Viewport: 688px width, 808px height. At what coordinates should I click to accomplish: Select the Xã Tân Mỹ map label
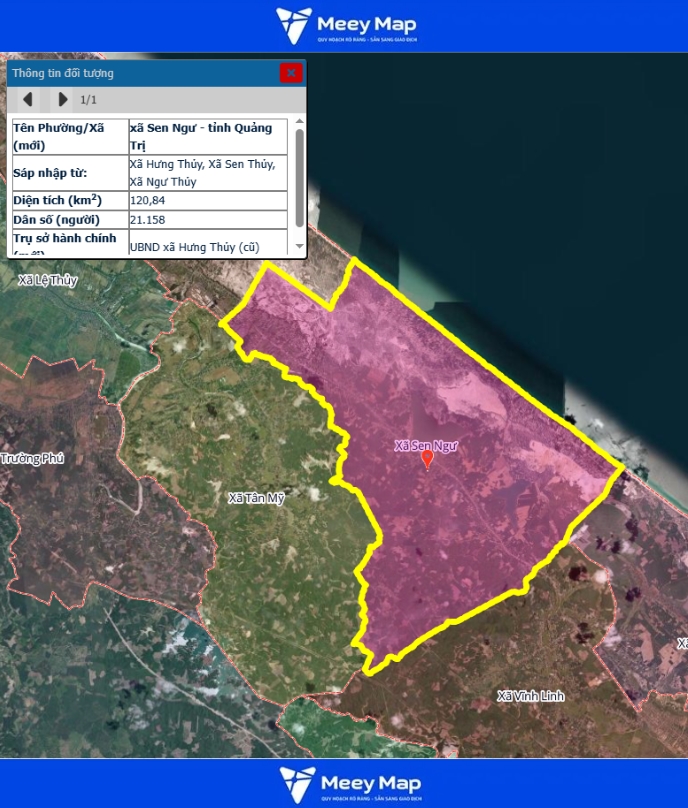[256, 498]
